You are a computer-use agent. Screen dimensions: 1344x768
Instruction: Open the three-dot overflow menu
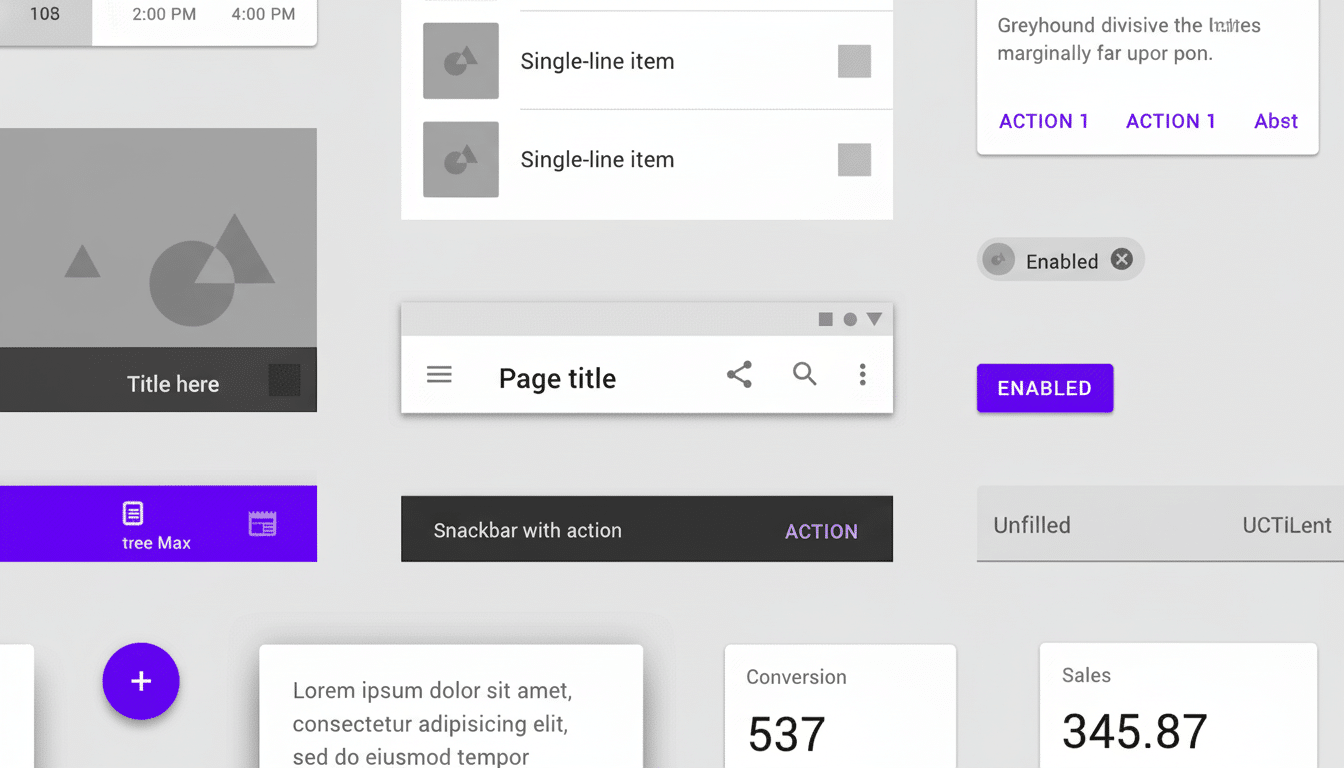tap(863, 374)
